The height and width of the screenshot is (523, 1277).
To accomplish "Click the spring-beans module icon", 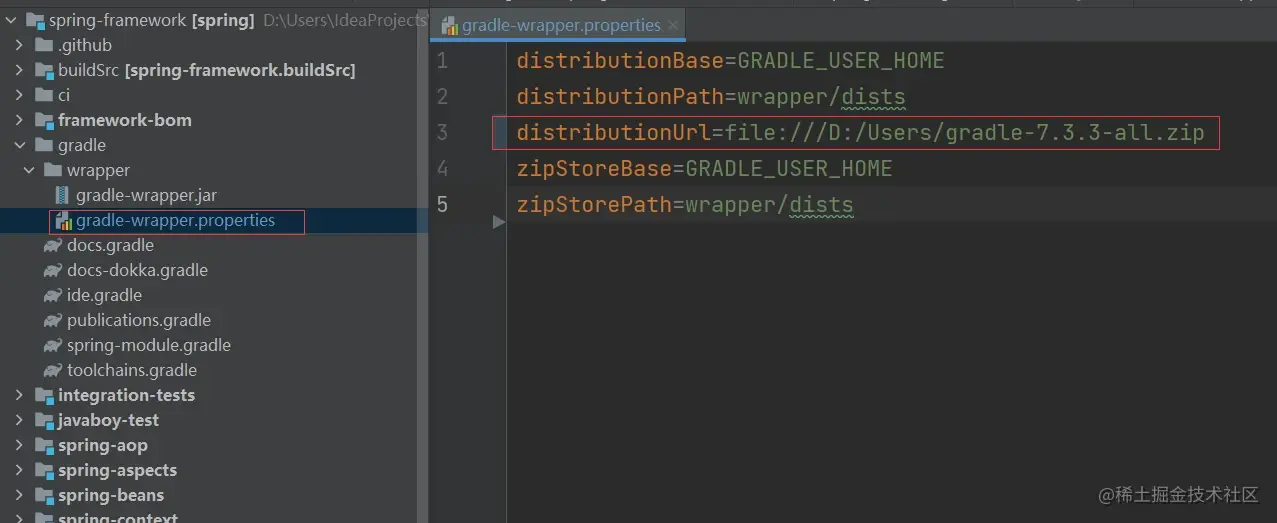I will [x=43, y=495].
